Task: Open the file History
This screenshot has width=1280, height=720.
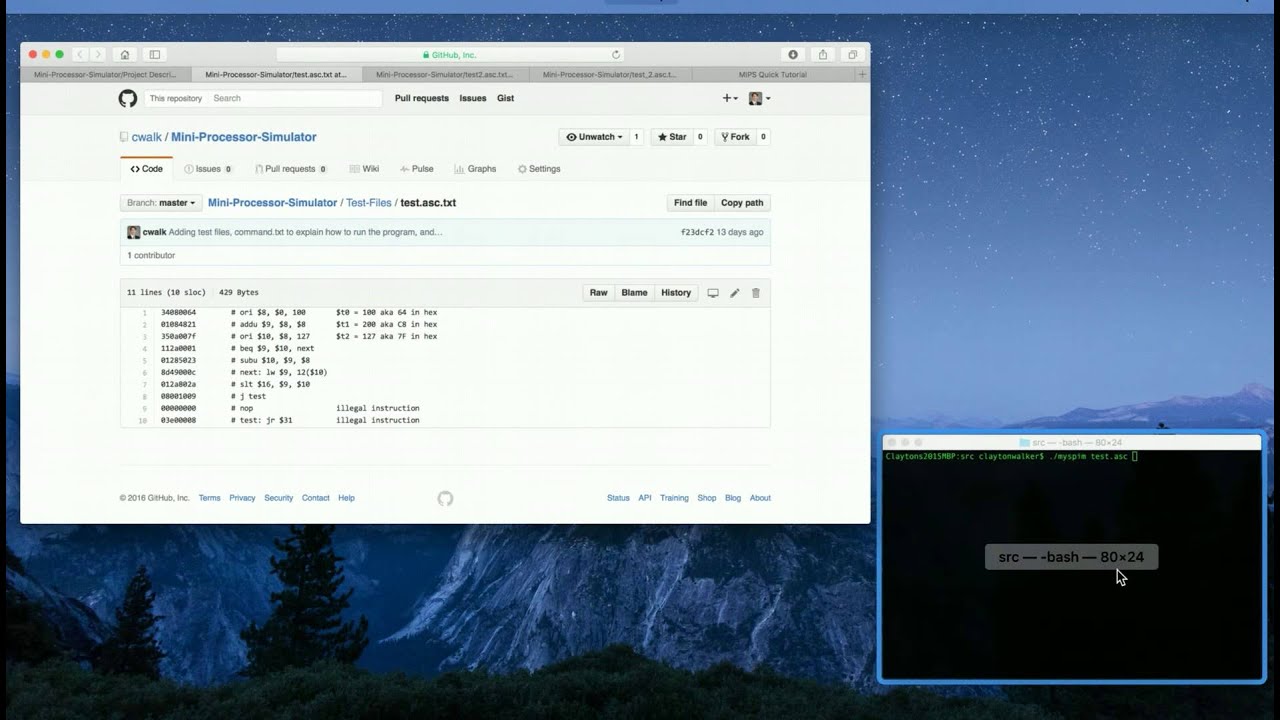Action: pos(676,293)
